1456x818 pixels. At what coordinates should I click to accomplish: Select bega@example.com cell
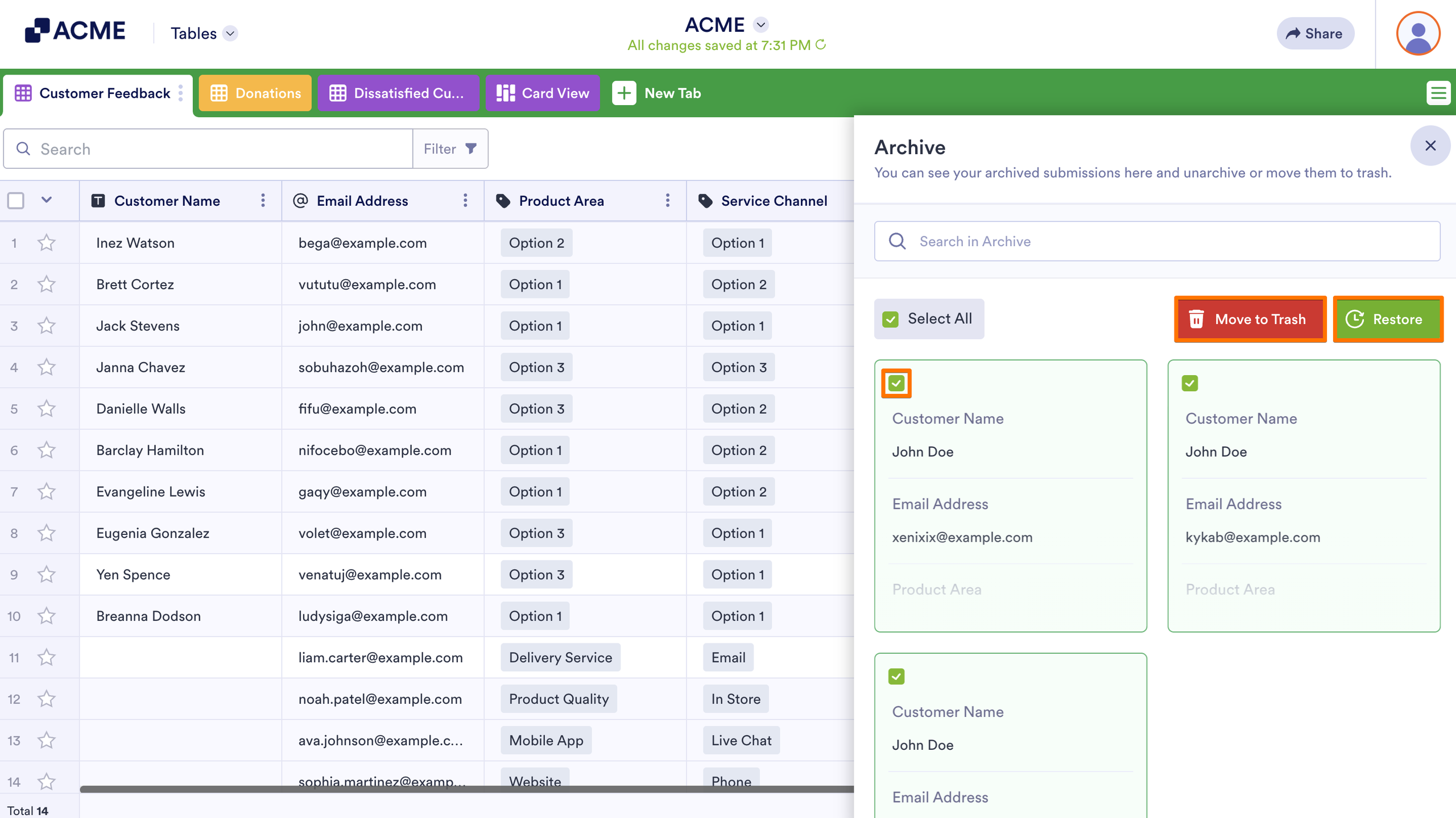pyautogui.click(x=383, y=243)
